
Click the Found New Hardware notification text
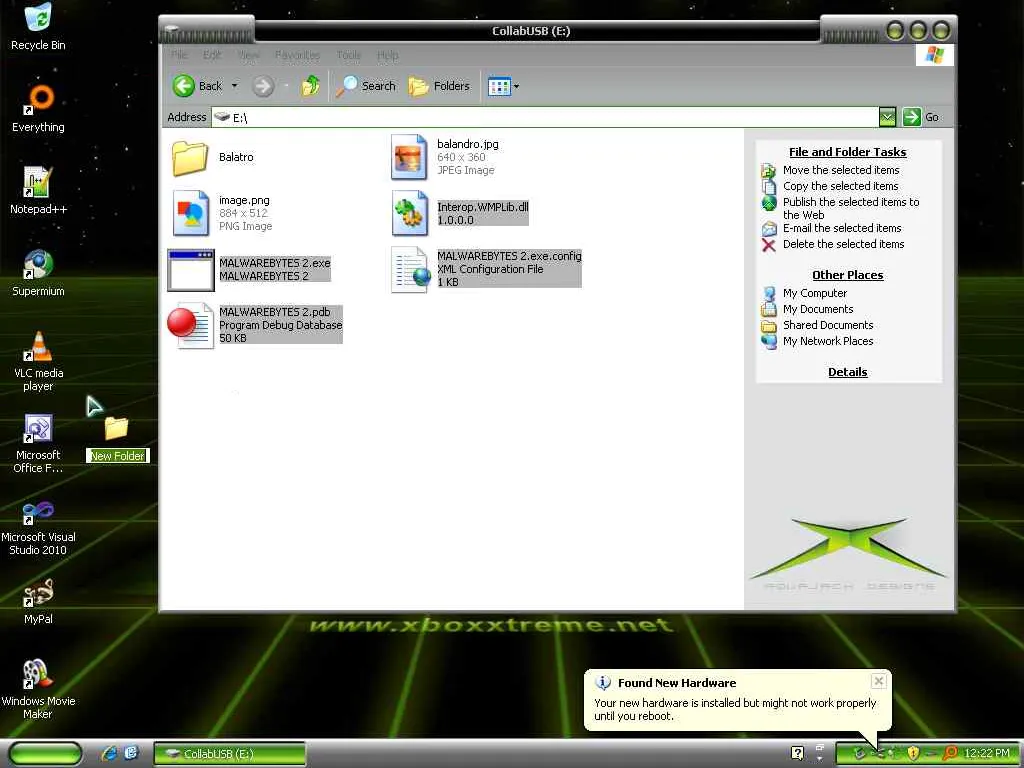coord(735,709)
